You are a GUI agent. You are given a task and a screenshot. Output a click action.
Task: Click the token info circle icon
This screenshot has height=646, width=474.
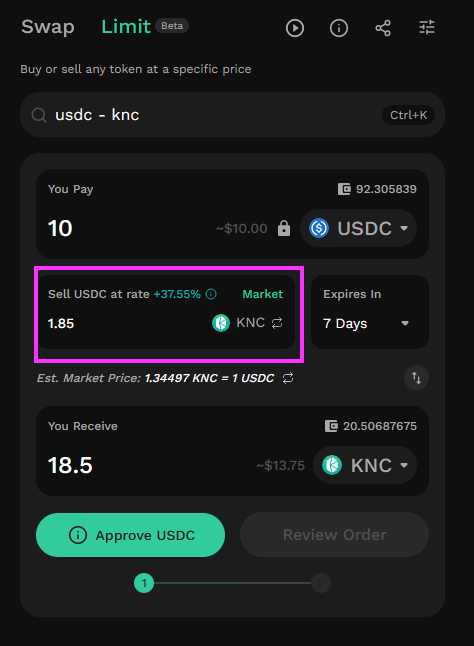pyautogui.click(x=339, y=28)
